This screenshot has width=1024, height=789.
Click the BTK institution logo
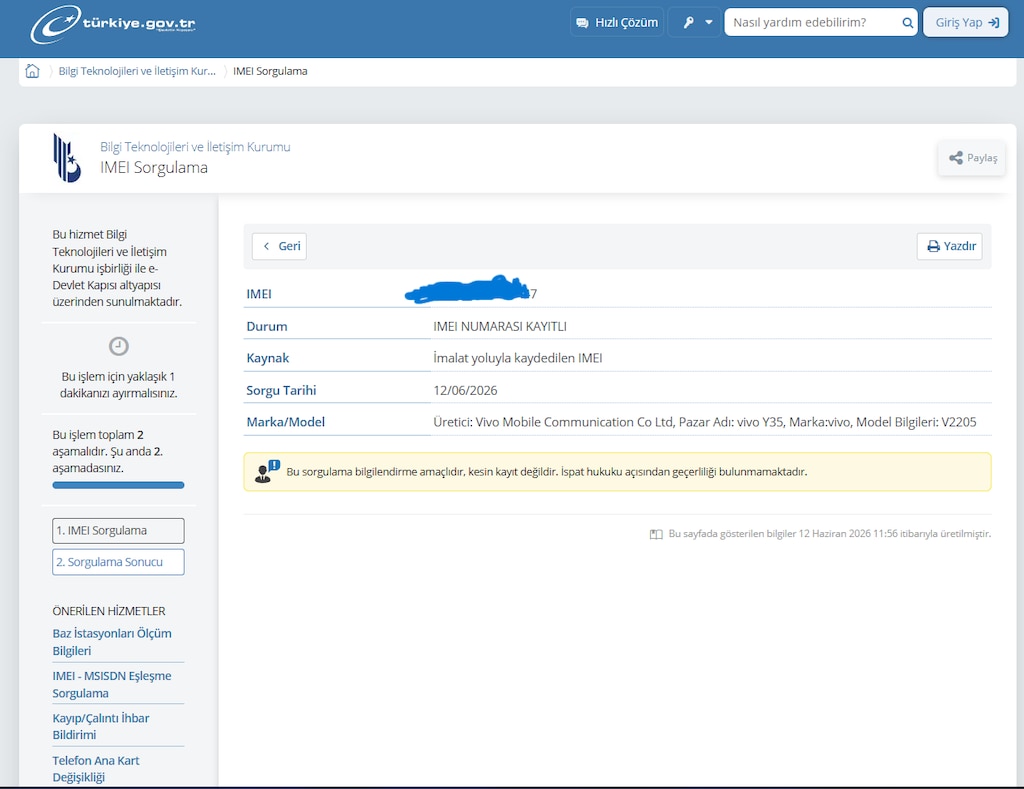[67, 157]
